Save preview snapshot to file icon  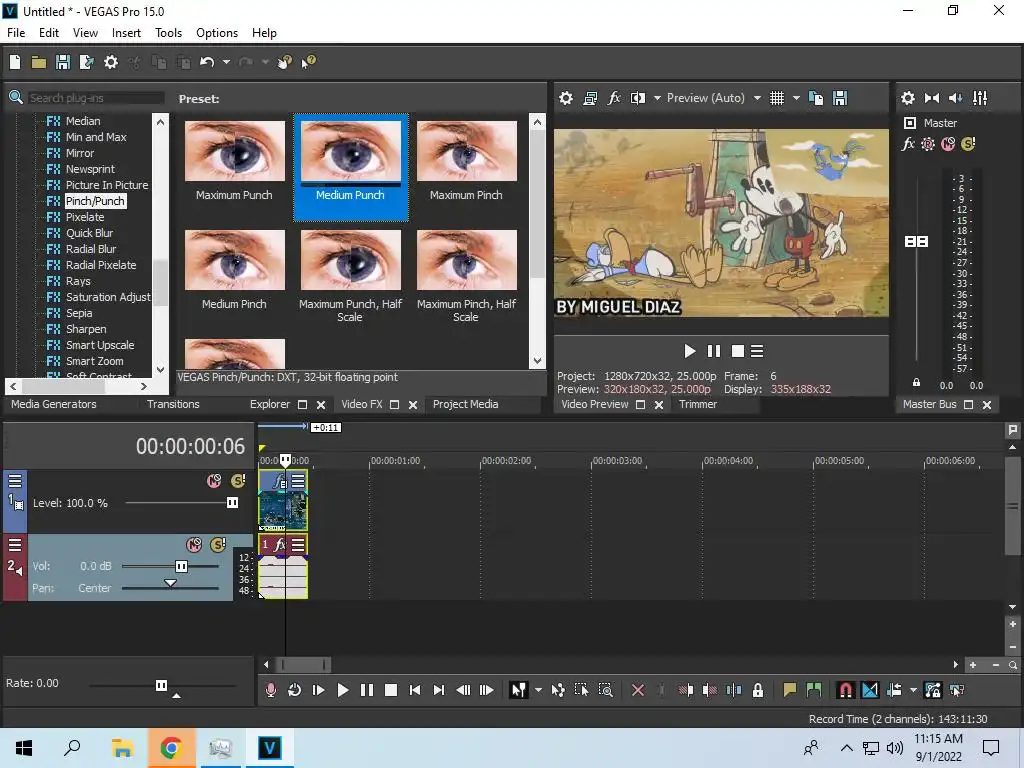pyautogui.click(x=840, y=98)
